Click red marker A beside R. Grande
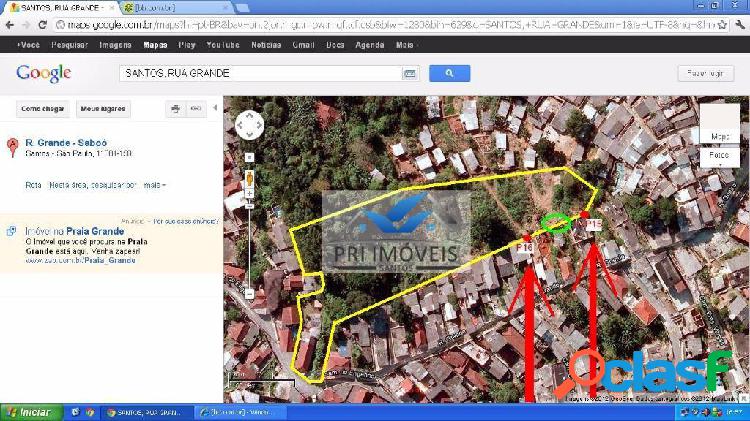750x421 pixels. tap(12, 147)
